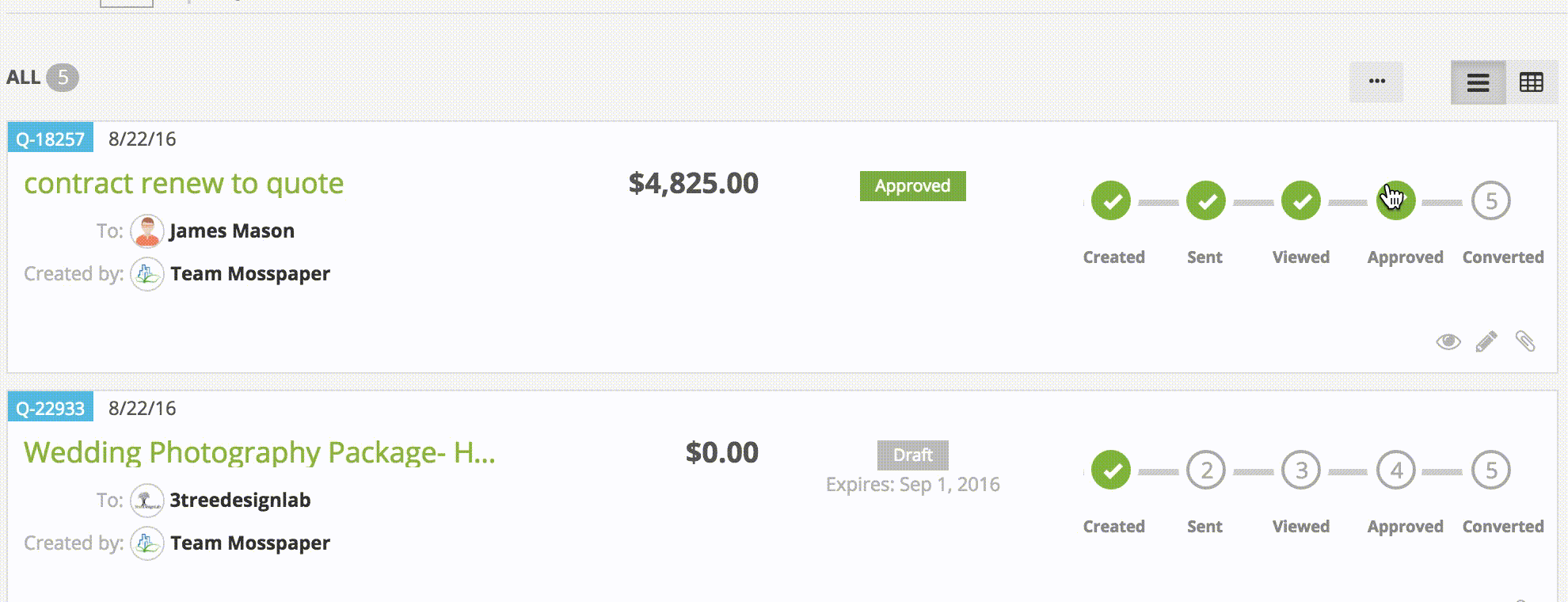This screenshot has width=1568, height=602.
Task: Open the Wedding Photography Package quote
Action: [x=259, y=453]
